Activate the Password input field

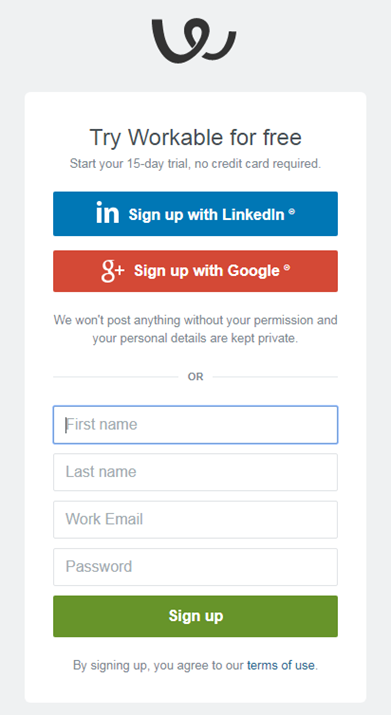[195, 567]
